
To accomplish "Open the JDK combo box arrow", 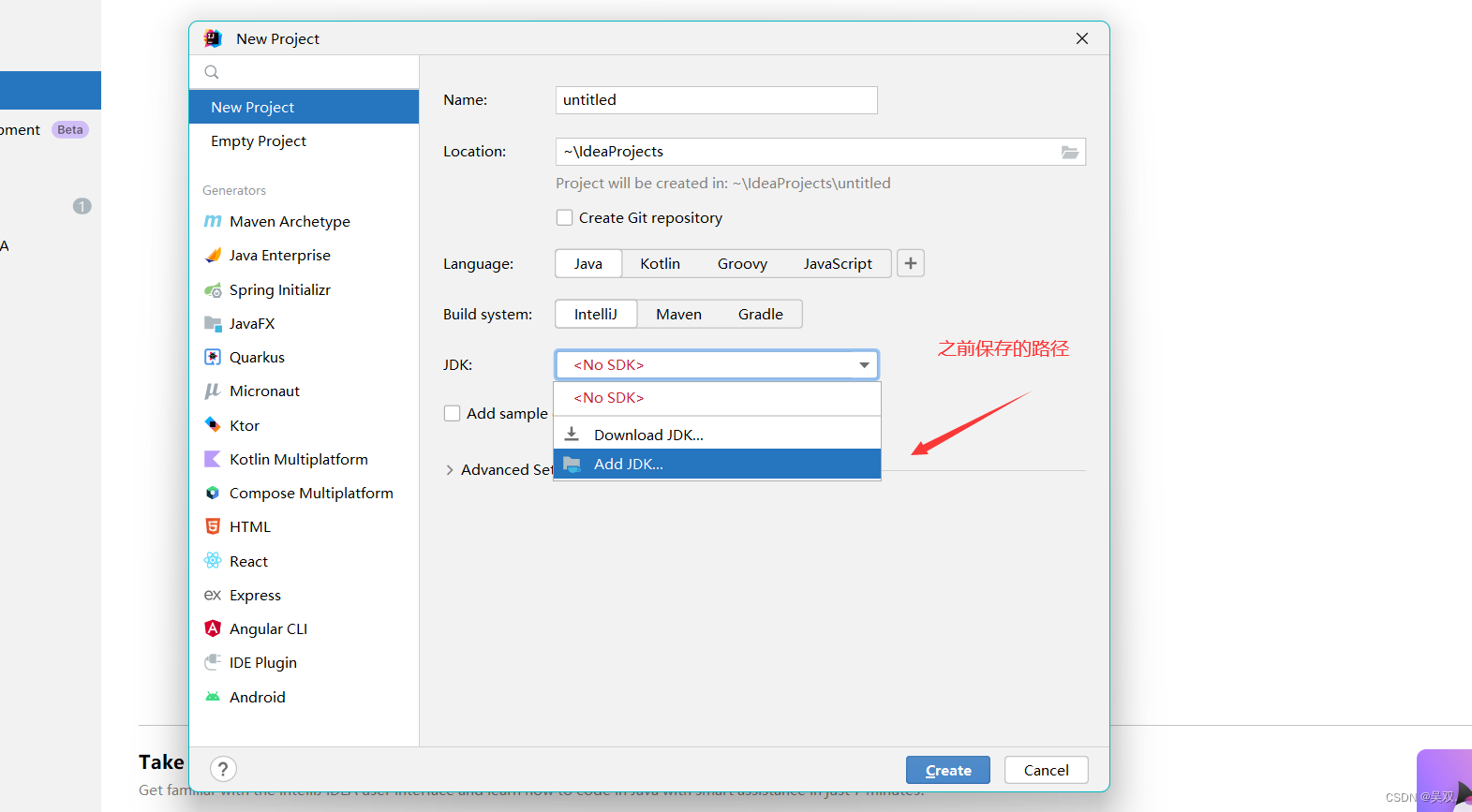I will coord(864,364).
